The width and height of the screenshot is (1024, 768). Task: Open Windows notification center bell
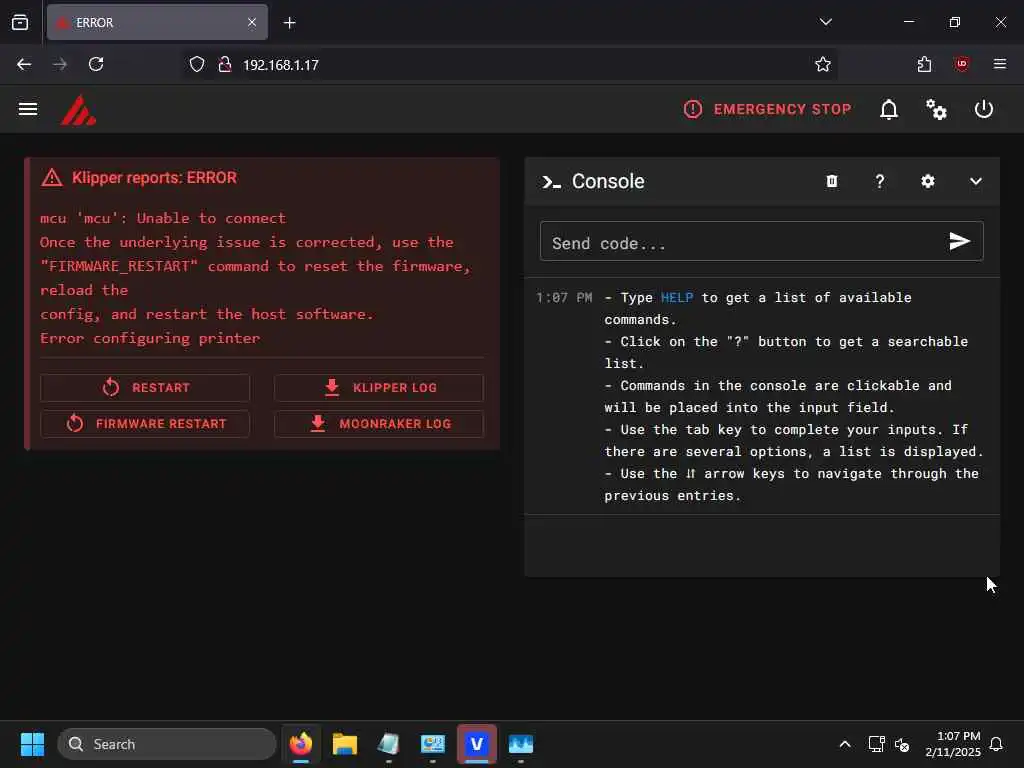(997, 744)
